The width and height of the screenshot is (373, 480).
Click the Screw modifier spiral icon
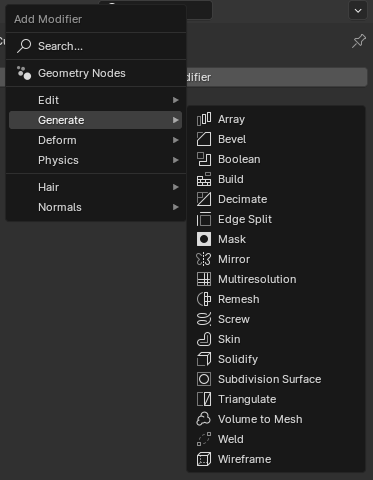pyautogui.click(x=204, y=319)
